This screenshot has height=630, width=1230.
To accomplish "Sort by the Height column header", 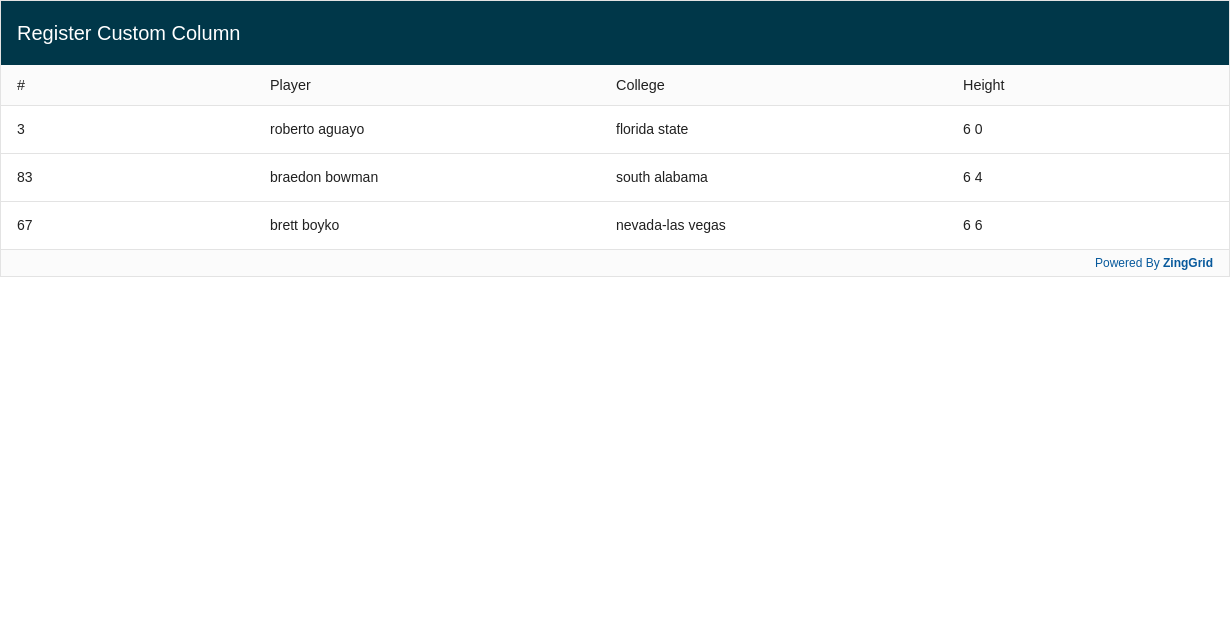I will pos(983,85).
